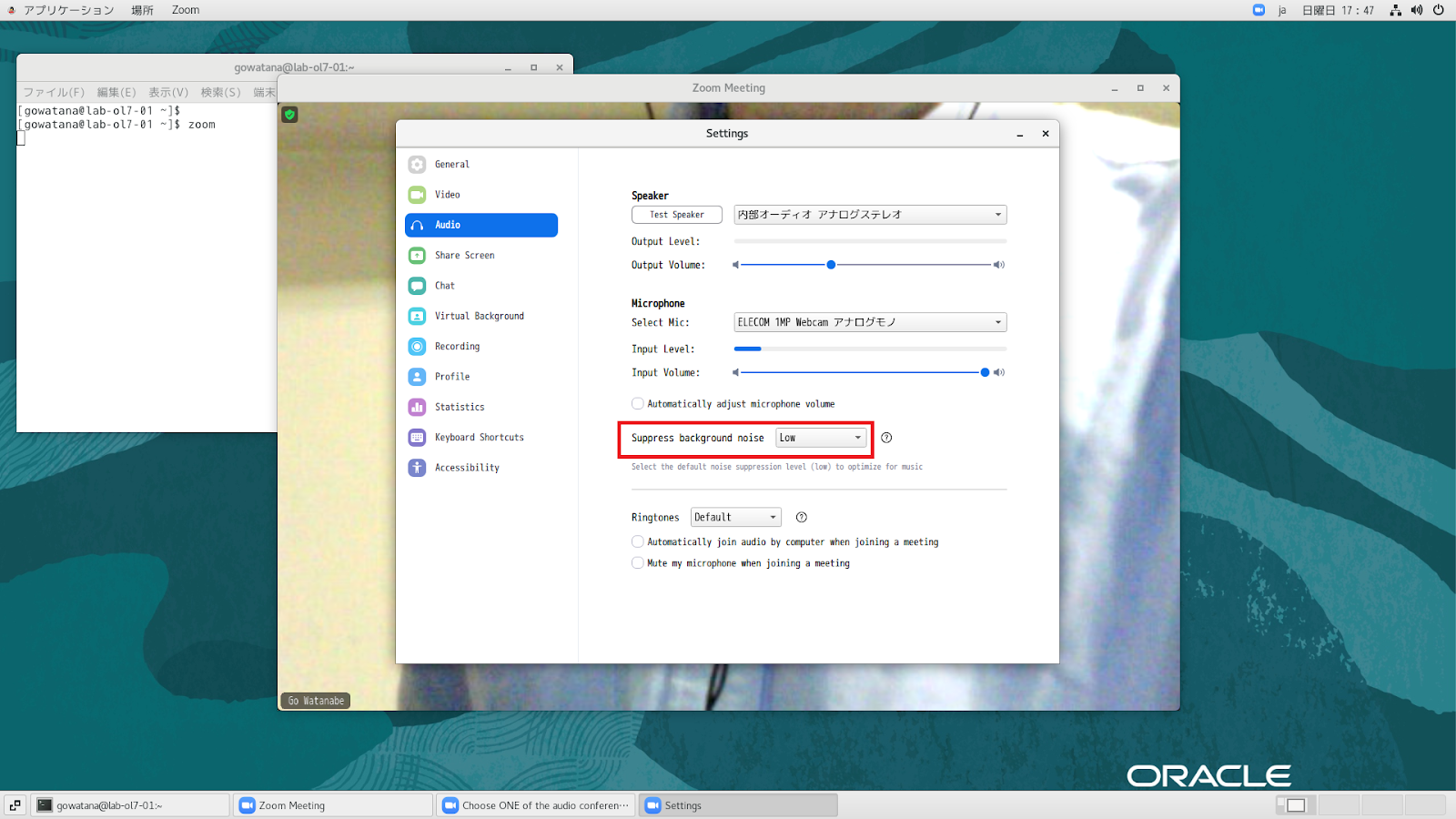Click the Keyboard Shortcuts icon

417,438
